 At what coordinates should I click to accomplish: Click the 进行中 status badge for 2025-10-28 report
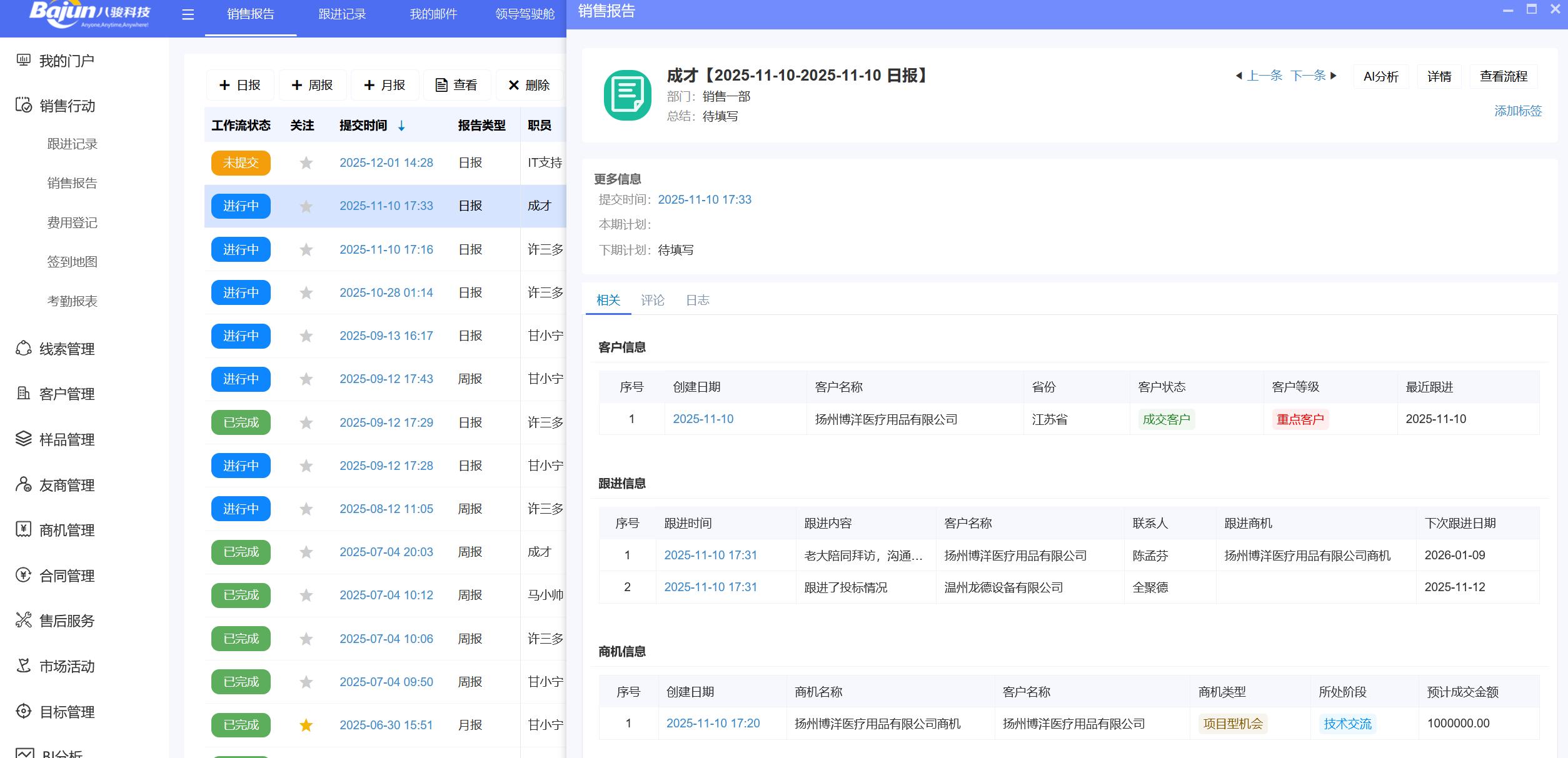(x=241, y=292)
